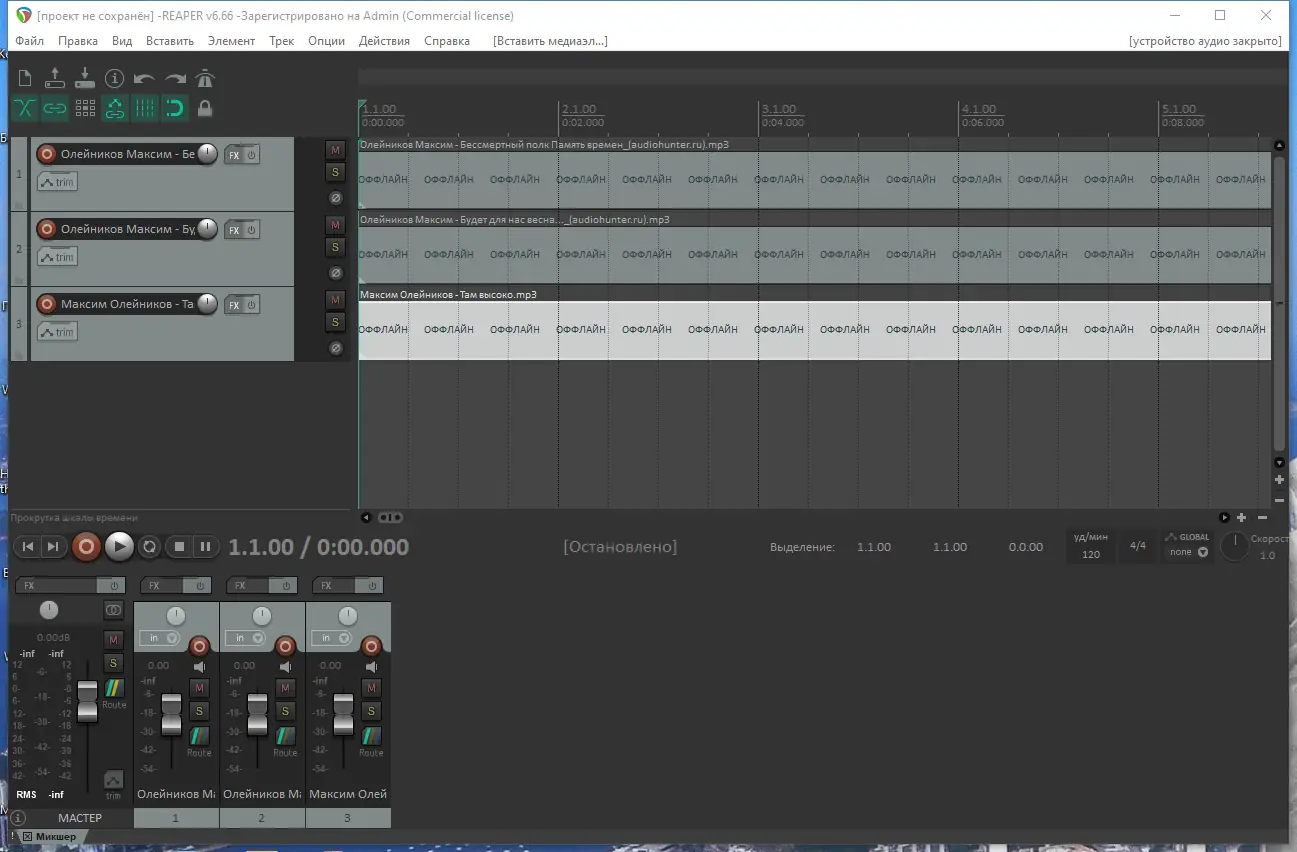The width and height of the screenshot is (1297, 852).
Task: Open input dropdown on mixer channel 1
Action: pyautogui.click(x=160, y=638)
